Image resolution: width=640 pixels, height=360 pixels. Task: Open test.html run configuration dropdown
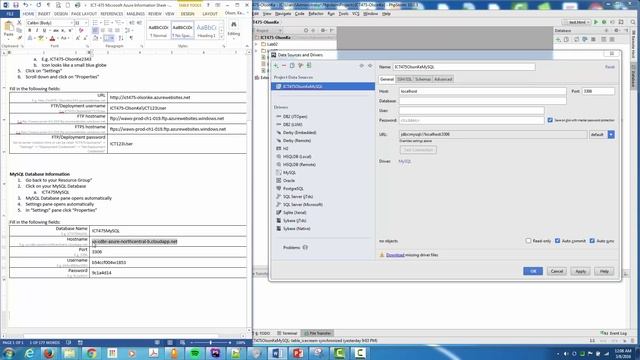[577, 22]
